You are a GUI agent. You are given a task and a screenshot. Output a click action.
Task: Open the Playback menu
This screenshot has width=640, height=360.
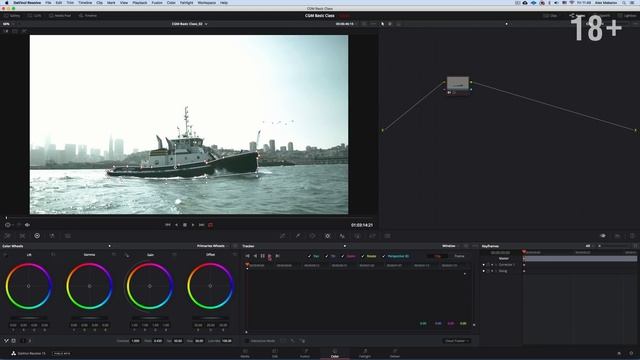(x=140, y=3)
